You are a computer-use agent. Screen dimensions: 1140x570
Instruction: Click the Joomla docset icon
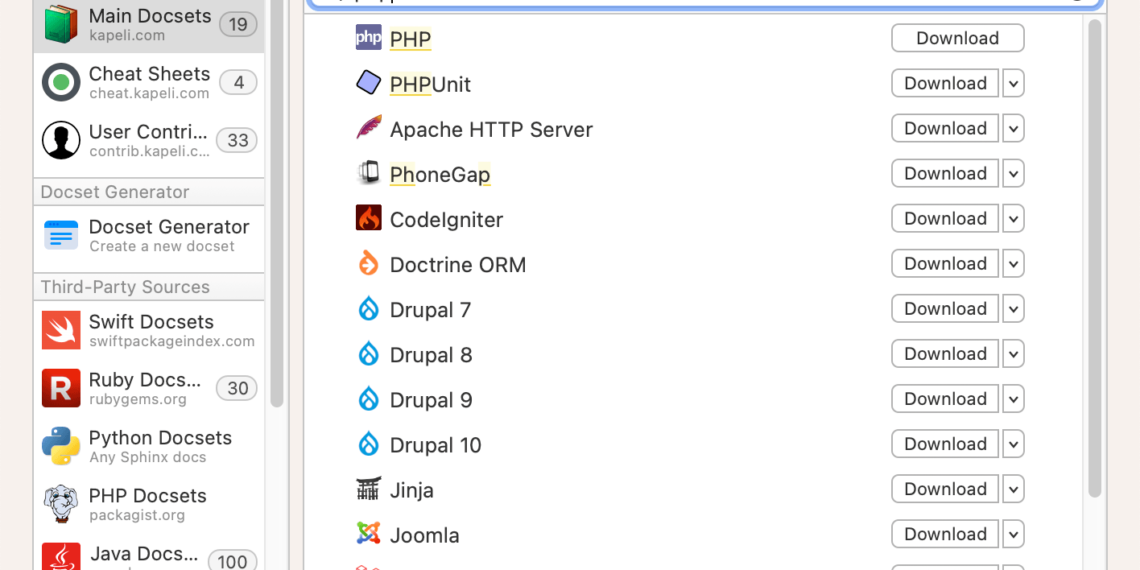pos(369,534)
